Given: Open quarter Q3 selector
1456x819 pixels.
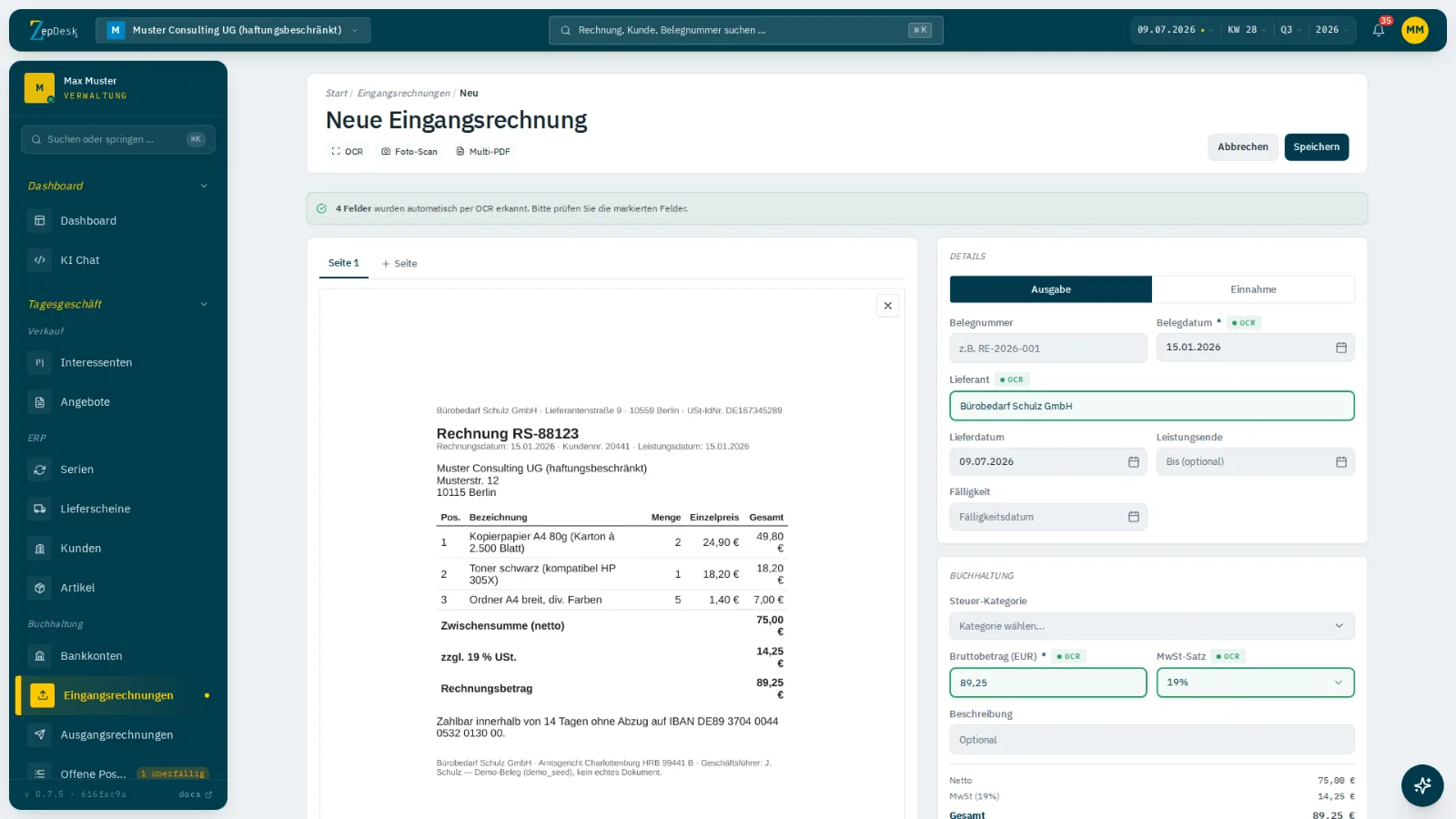Looking at the screenshot, I should [1289, 30].
